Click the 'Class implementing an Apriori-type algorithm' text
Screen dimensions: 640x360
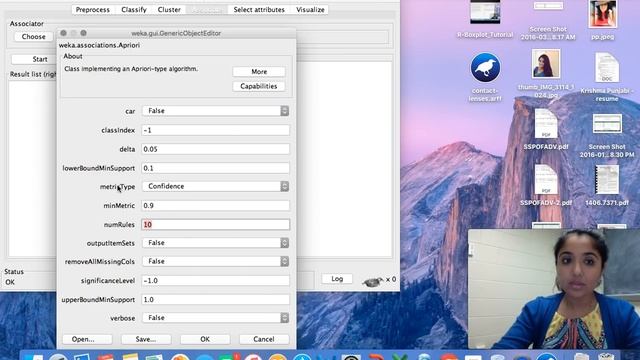[131, 69]
